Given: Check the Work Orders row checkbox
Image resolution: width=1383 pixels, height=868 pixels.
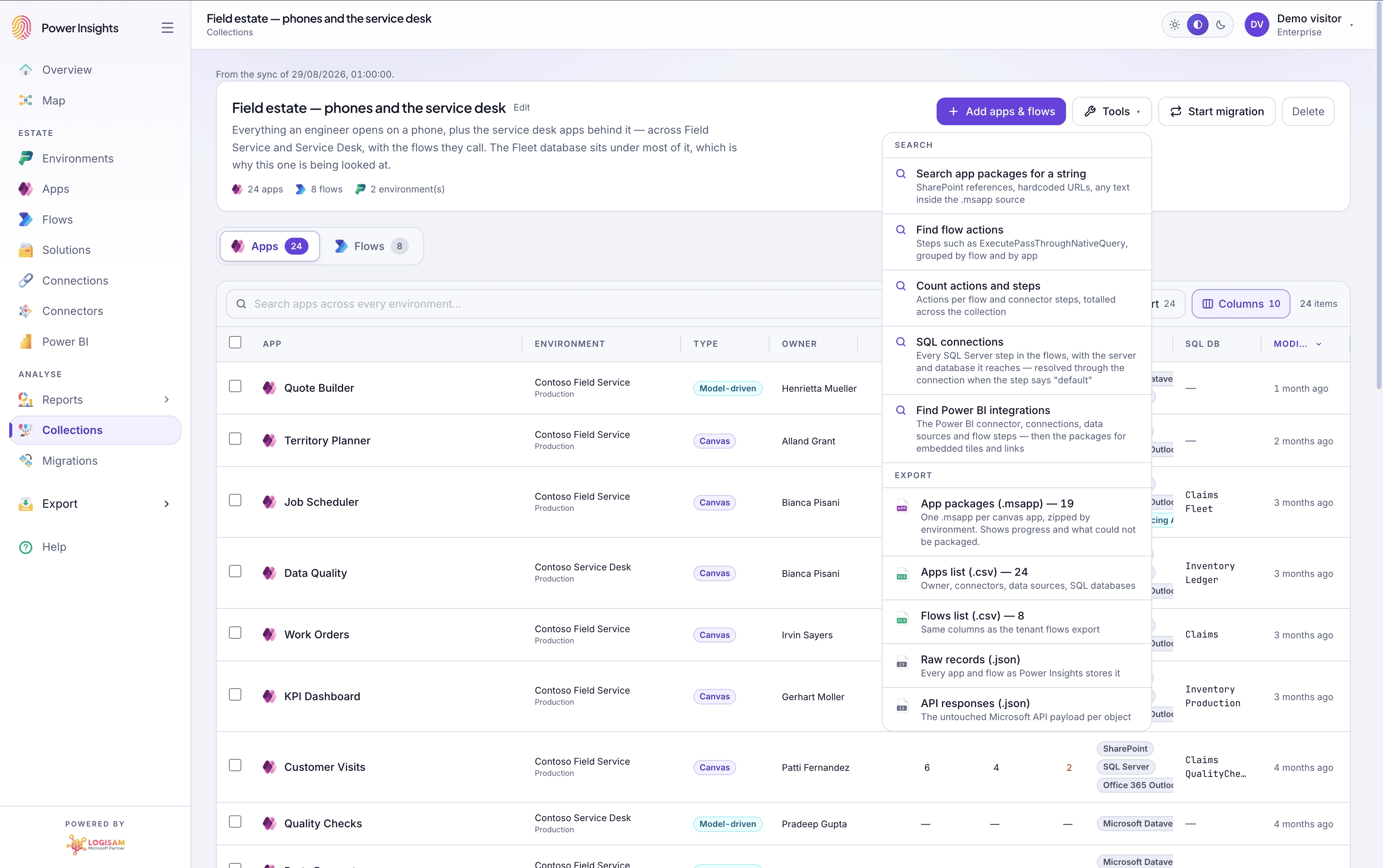Looking at the screenshot, I should pos(235,633).
